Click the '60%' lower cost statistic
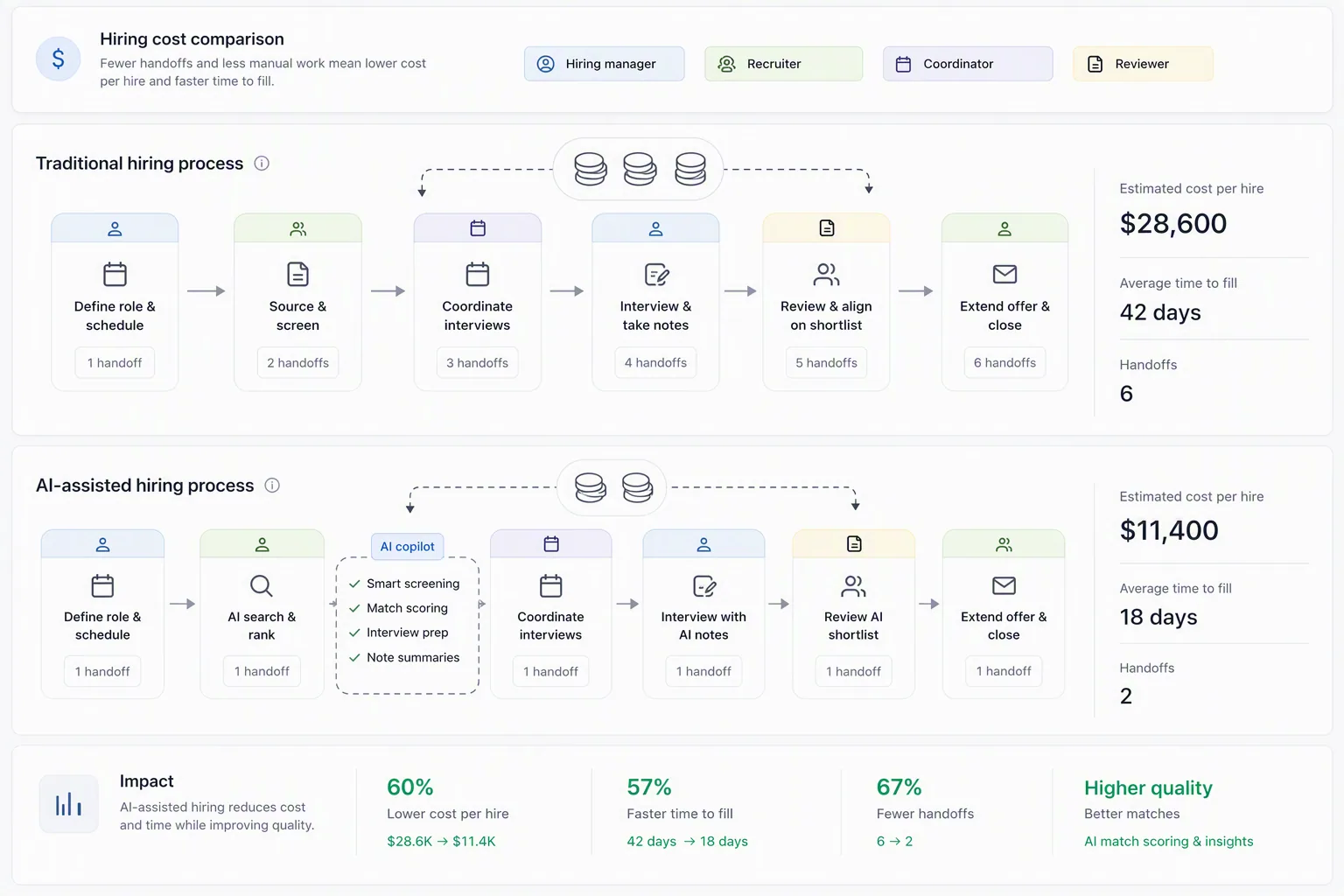Screen dimensions: 1344x896 [410, 787]
